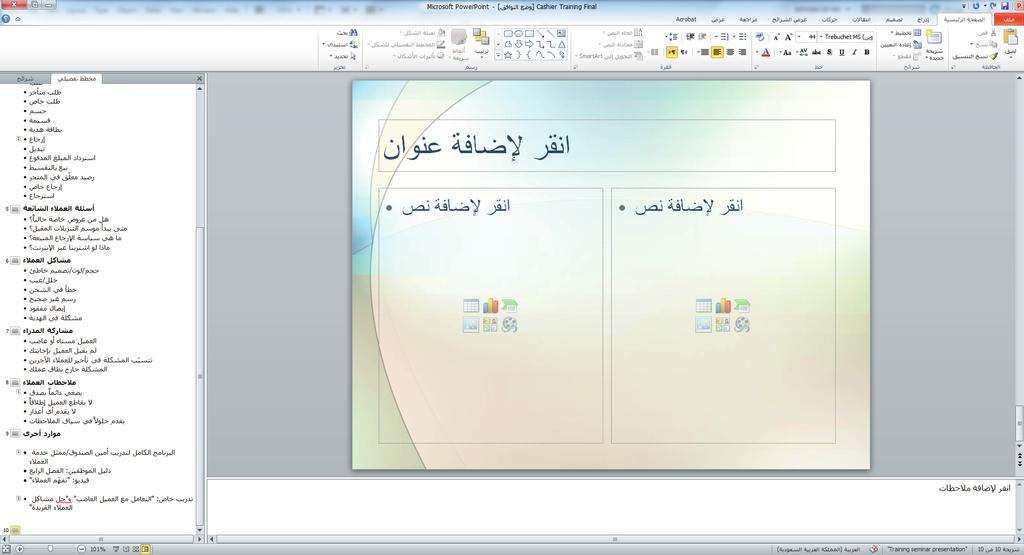
Task: Click the spell check icon in status bar
Action: click(874, 549)
